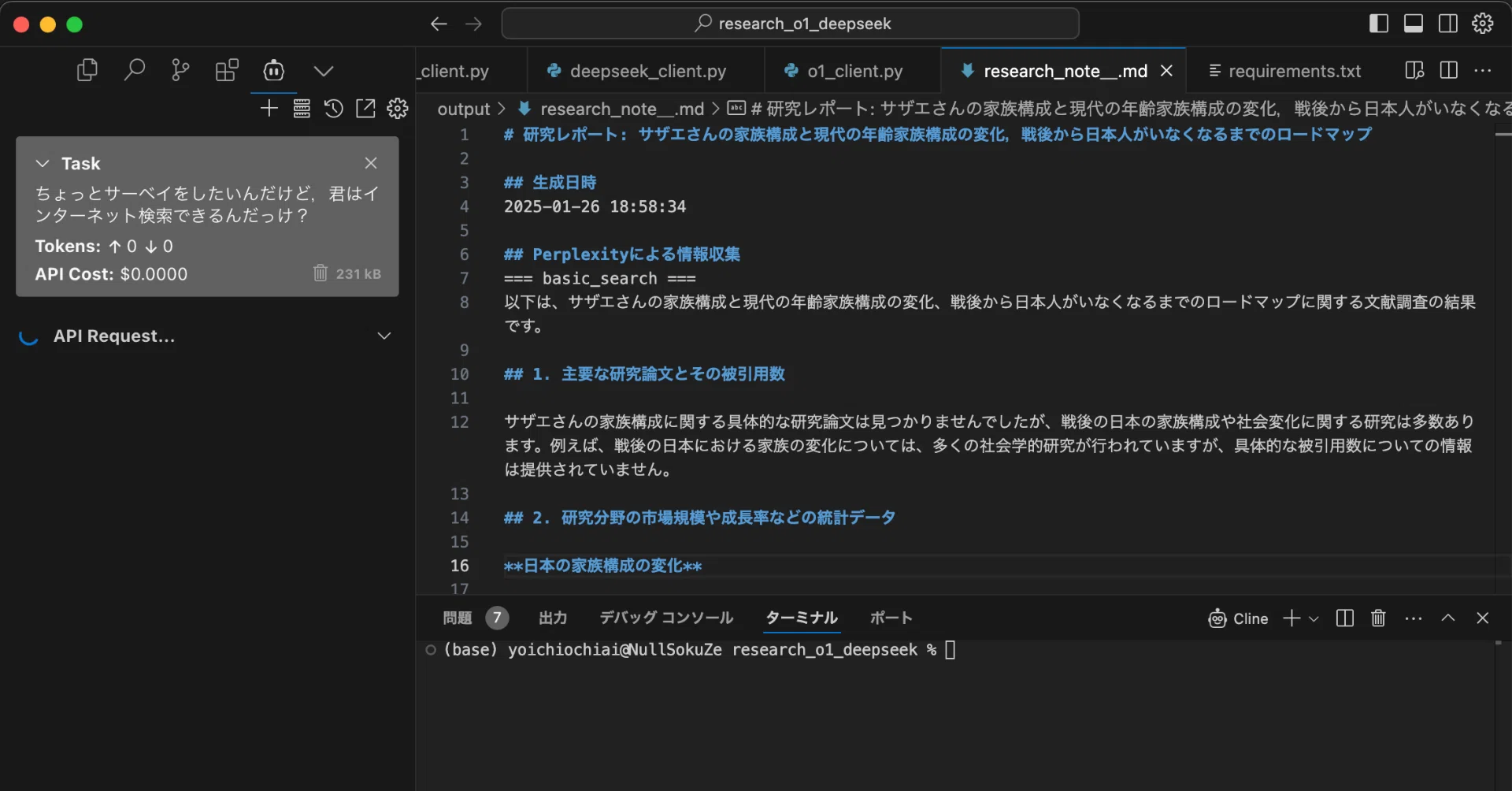Image resolution: width=1512 pixels, height=791 pixels.
Task: Kill terminal with trash icon
Action: (x=1378, y=618)
